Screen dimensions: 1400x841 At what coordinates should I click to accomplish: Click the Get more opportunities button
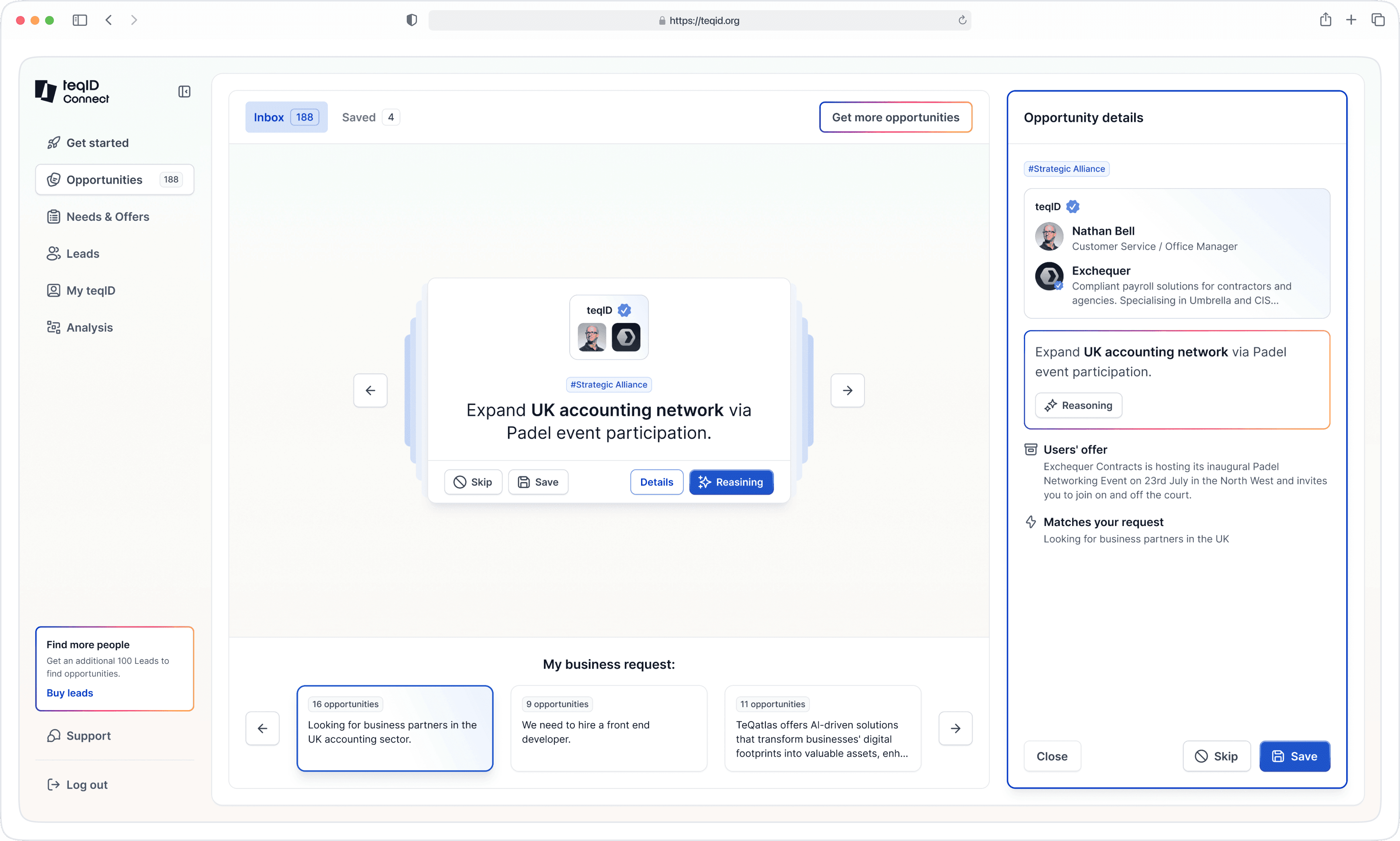click(x=895, y=117)
